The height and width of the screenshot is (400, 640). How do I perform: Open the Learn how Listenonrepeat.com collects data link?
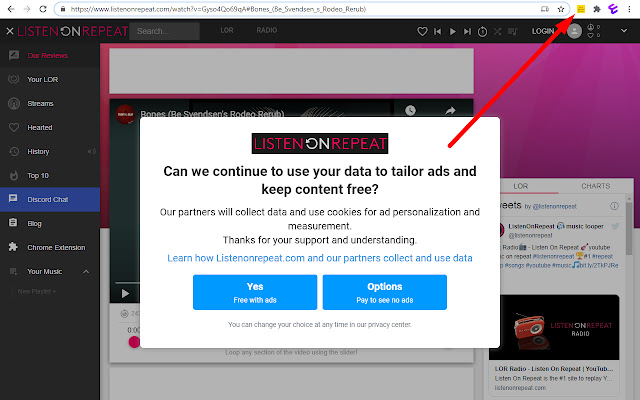pyautogui.click(x=320, y=258)
